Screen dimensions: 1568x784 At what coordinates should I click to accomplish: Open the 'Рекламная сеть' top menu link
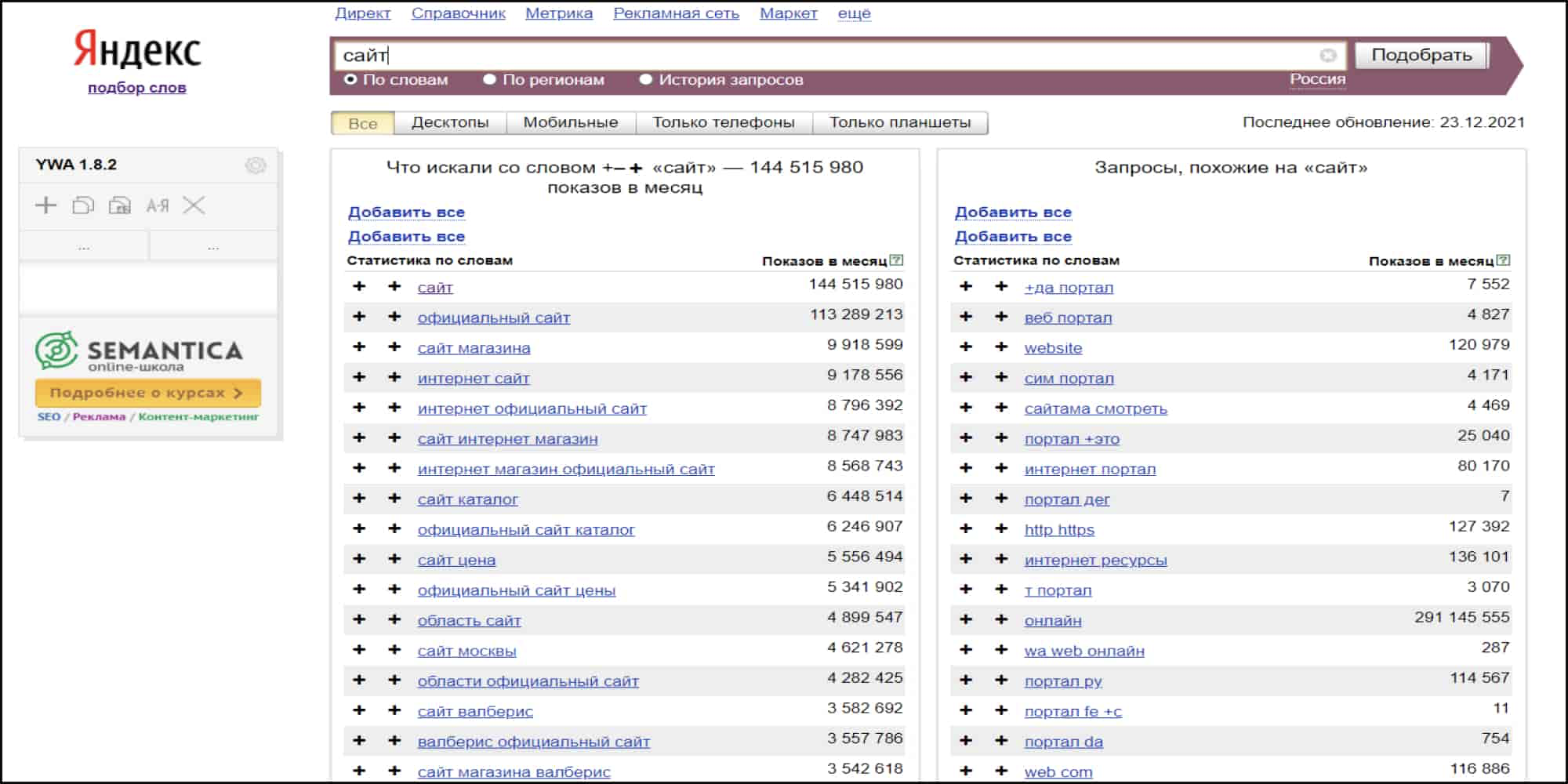click(x=677, y=13)
